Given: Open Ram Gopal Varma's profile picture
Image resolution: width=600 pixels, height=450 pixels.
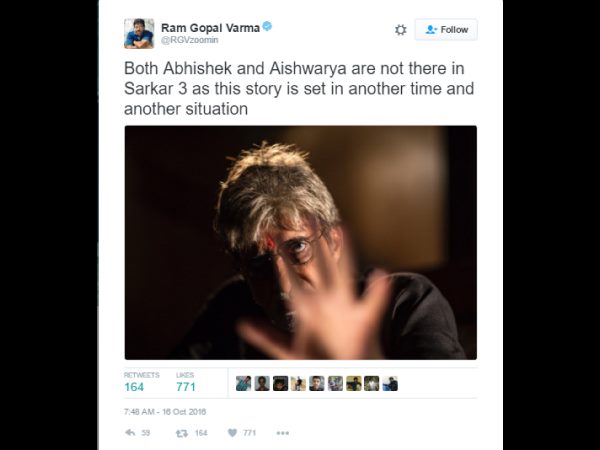Looking at the screenshot, I should tap(139, 33).
